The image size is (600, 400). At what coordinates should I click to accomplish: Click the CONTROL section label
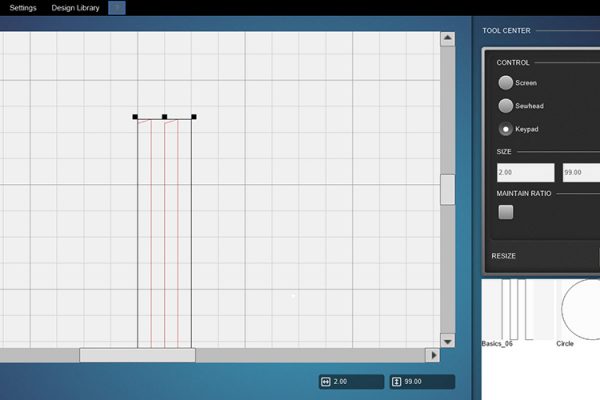[x=513, y=62]
